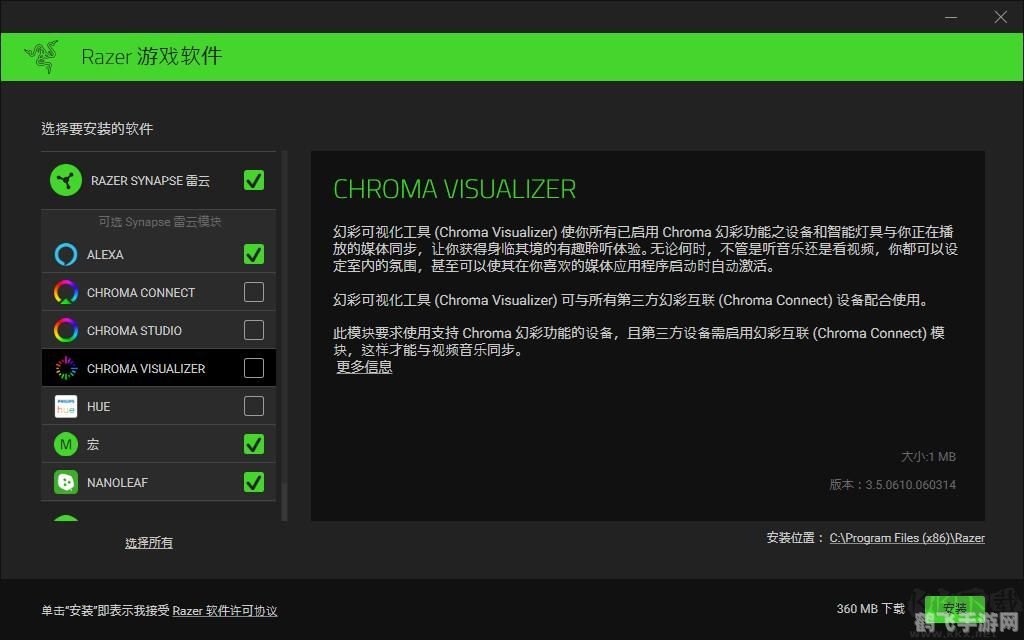1024x640 pixels.
Task: Select the Razer Synapse 雷云 icon
Action: 67,180
